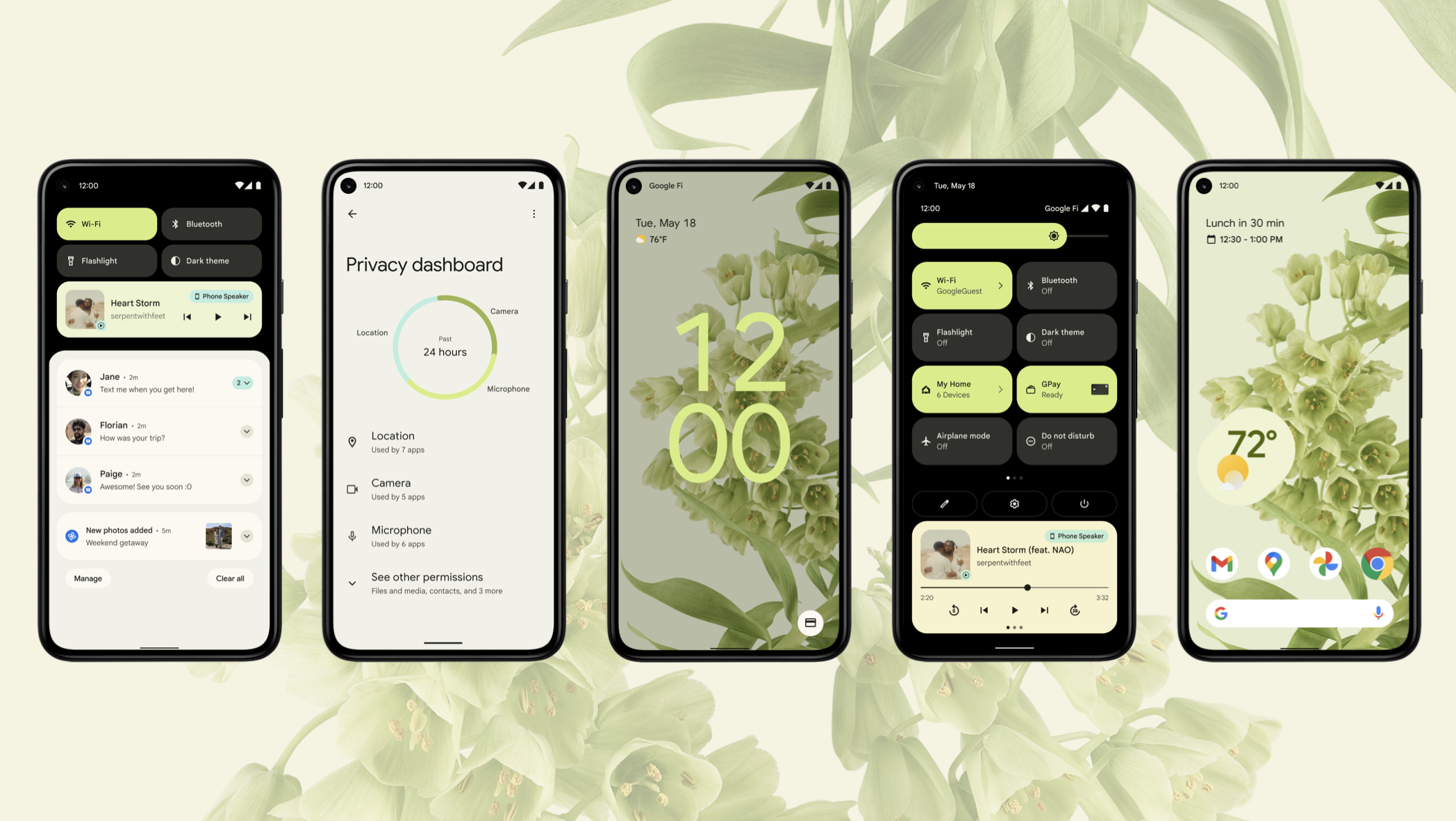Manage notification preferences
1456x821 pixels.
(88, 578)
